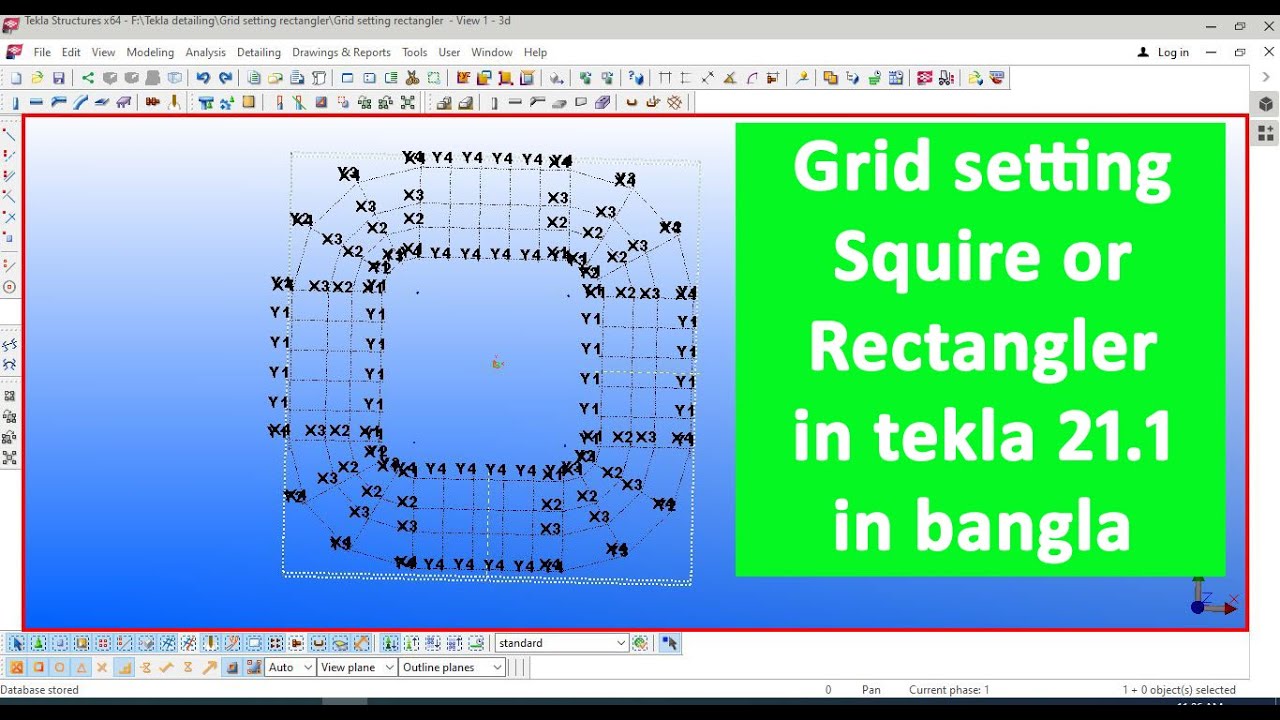
Task: Open the File menu
Action: [42, 52]
